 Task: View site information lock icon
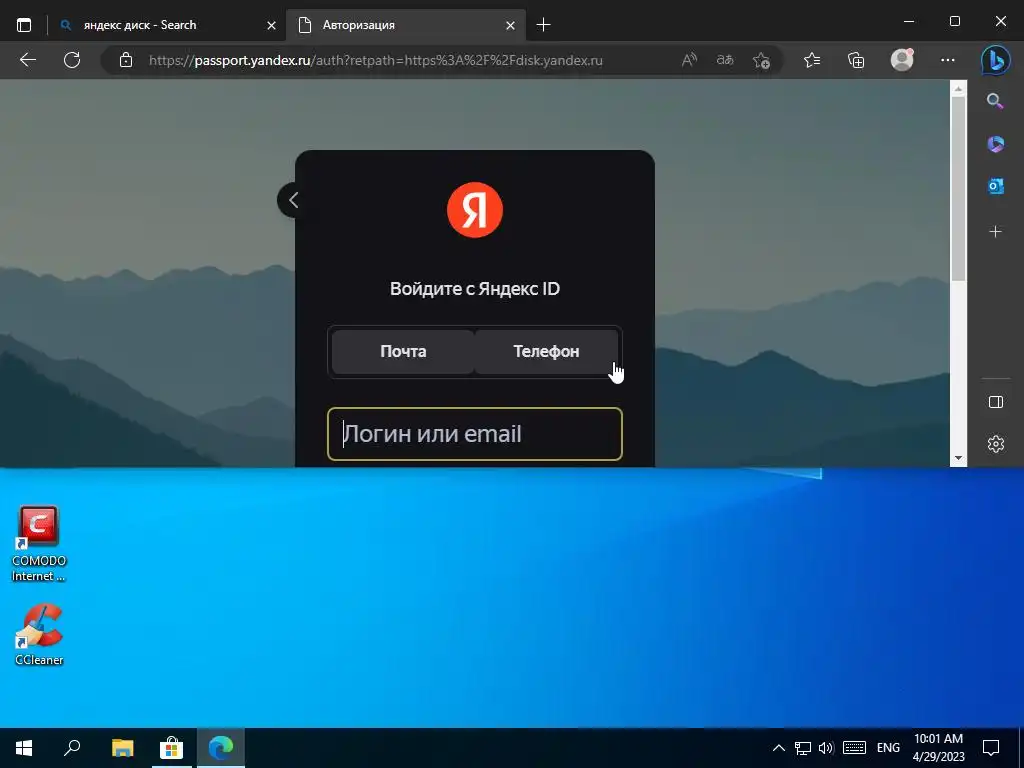[x=125, y=60]
